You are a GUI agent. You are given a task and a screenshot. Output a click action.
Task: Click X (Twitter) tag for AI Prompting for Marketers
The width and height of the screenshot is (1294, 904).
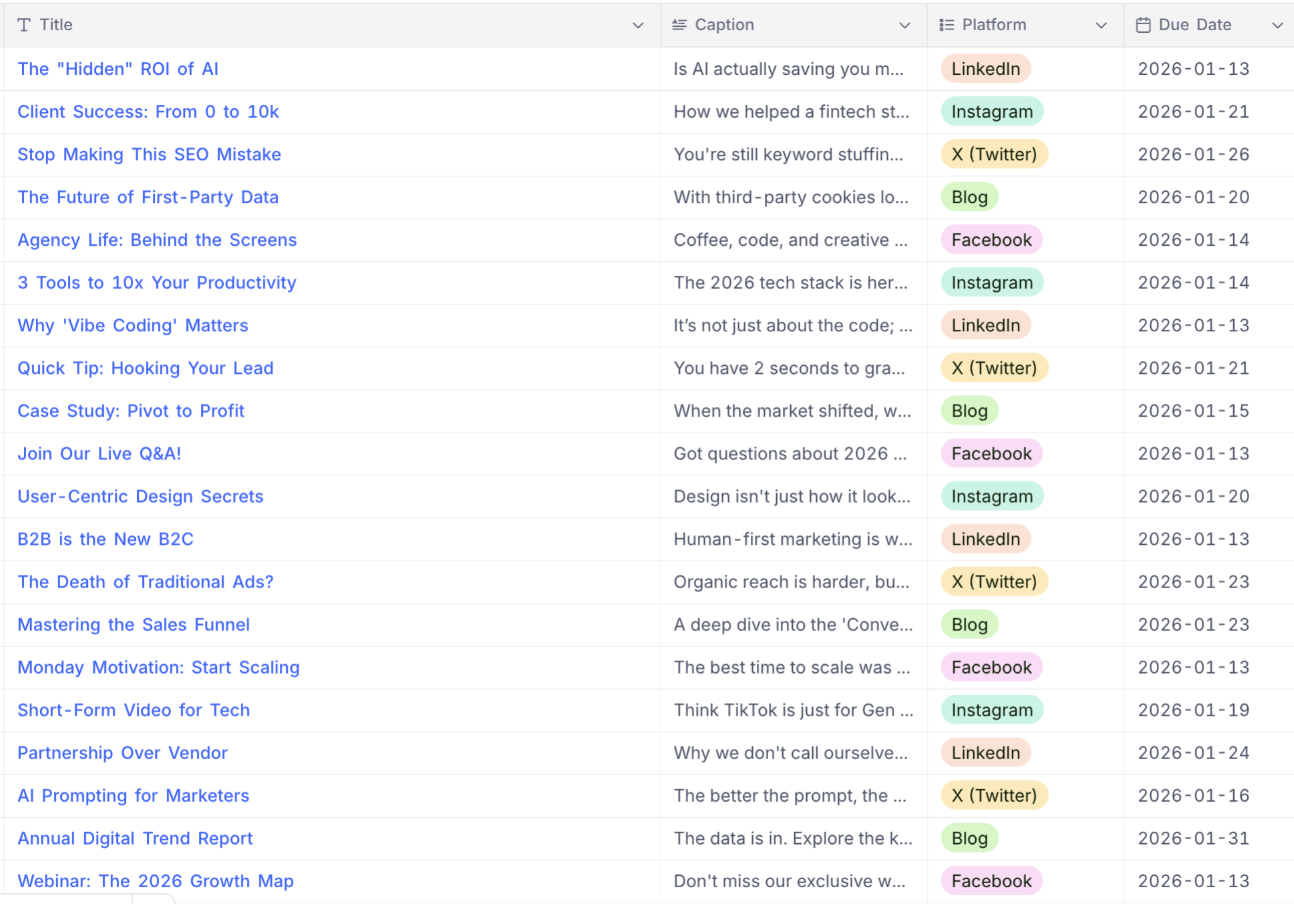994,796
